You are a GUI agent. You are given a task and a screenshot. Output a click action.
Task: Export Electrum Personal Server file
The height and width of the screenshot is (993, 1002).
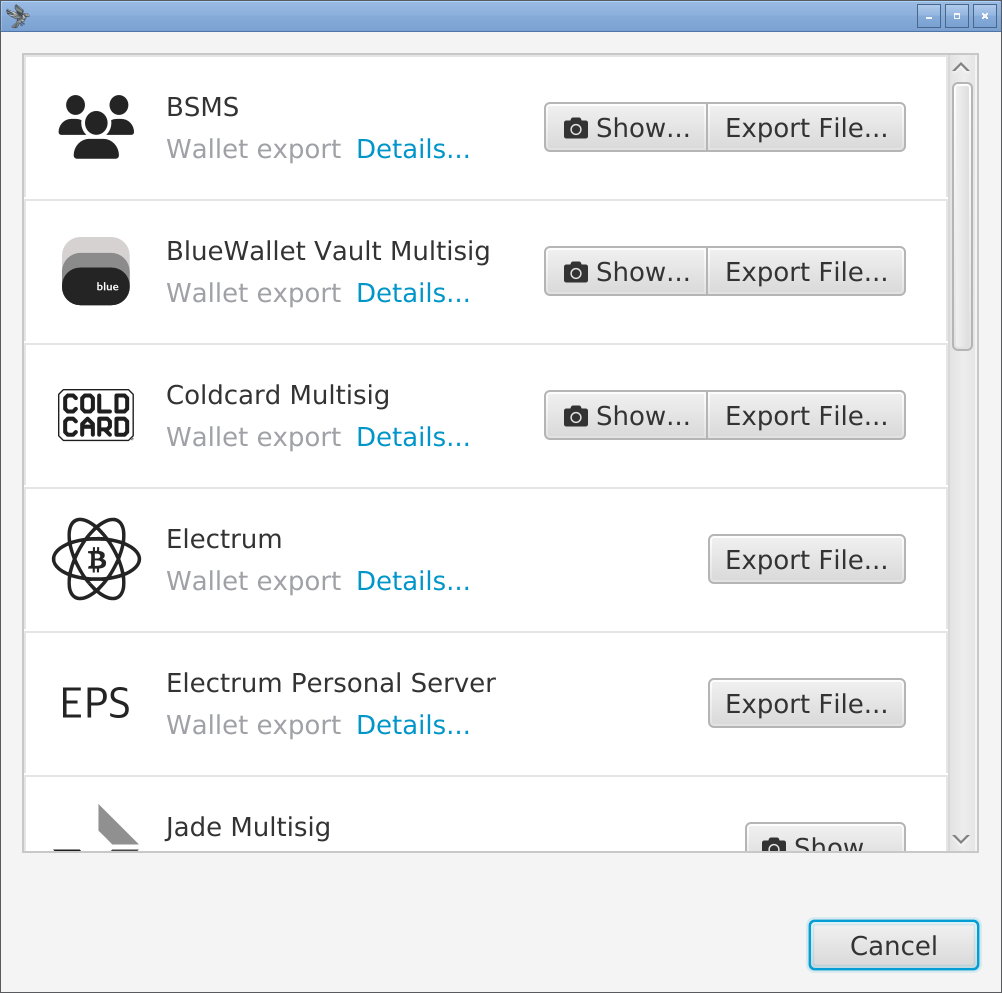pyautogui.click(x=806, y=703)
